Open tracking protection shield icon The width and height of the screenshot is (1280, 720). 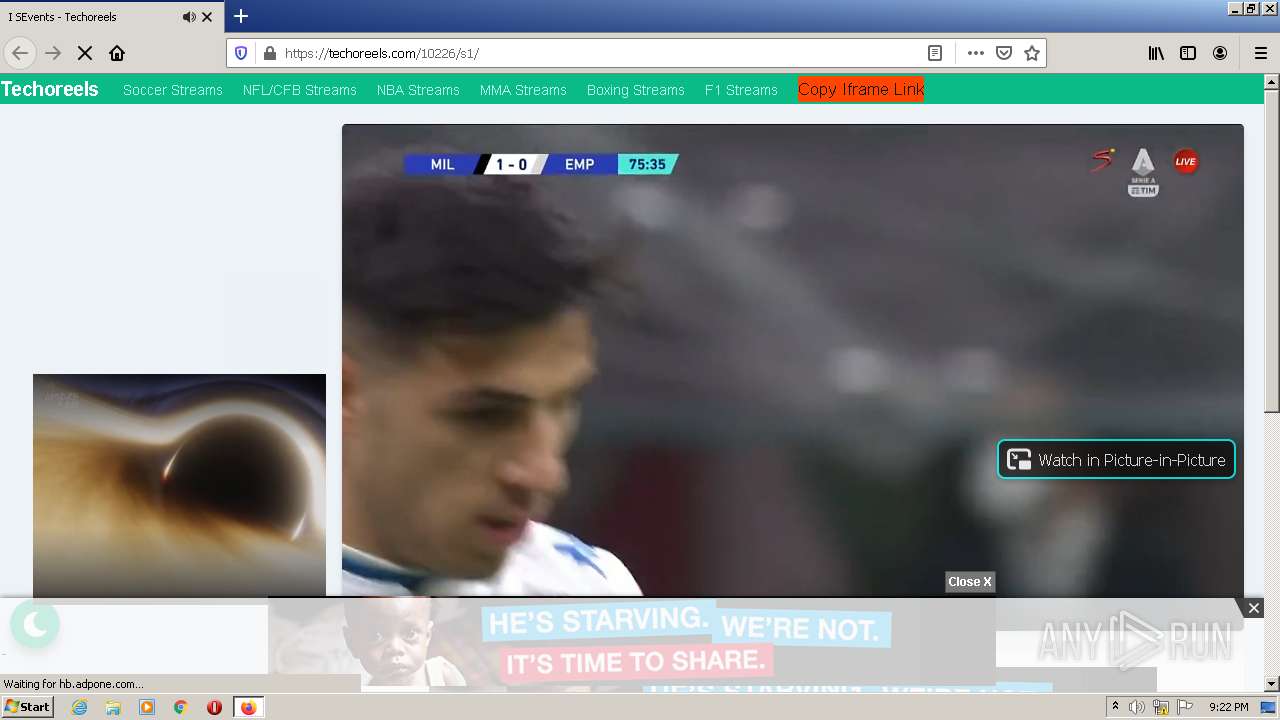(241, 53)
